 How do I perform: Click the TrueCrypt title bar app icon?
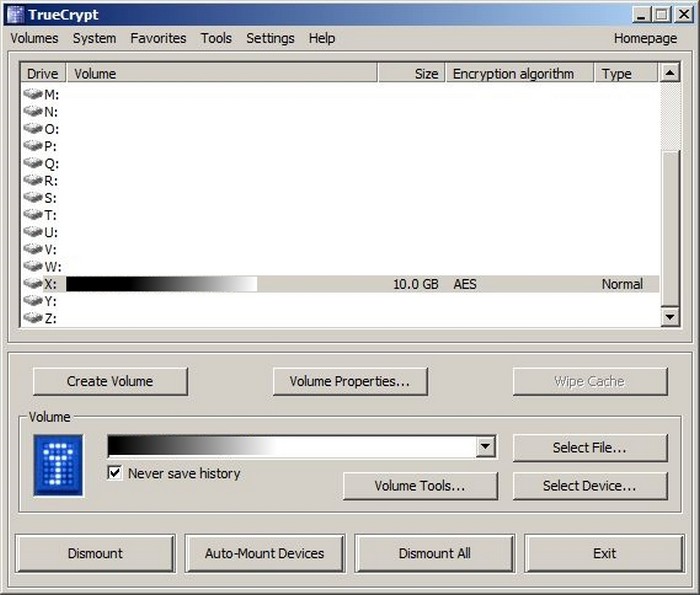[15, 15]
